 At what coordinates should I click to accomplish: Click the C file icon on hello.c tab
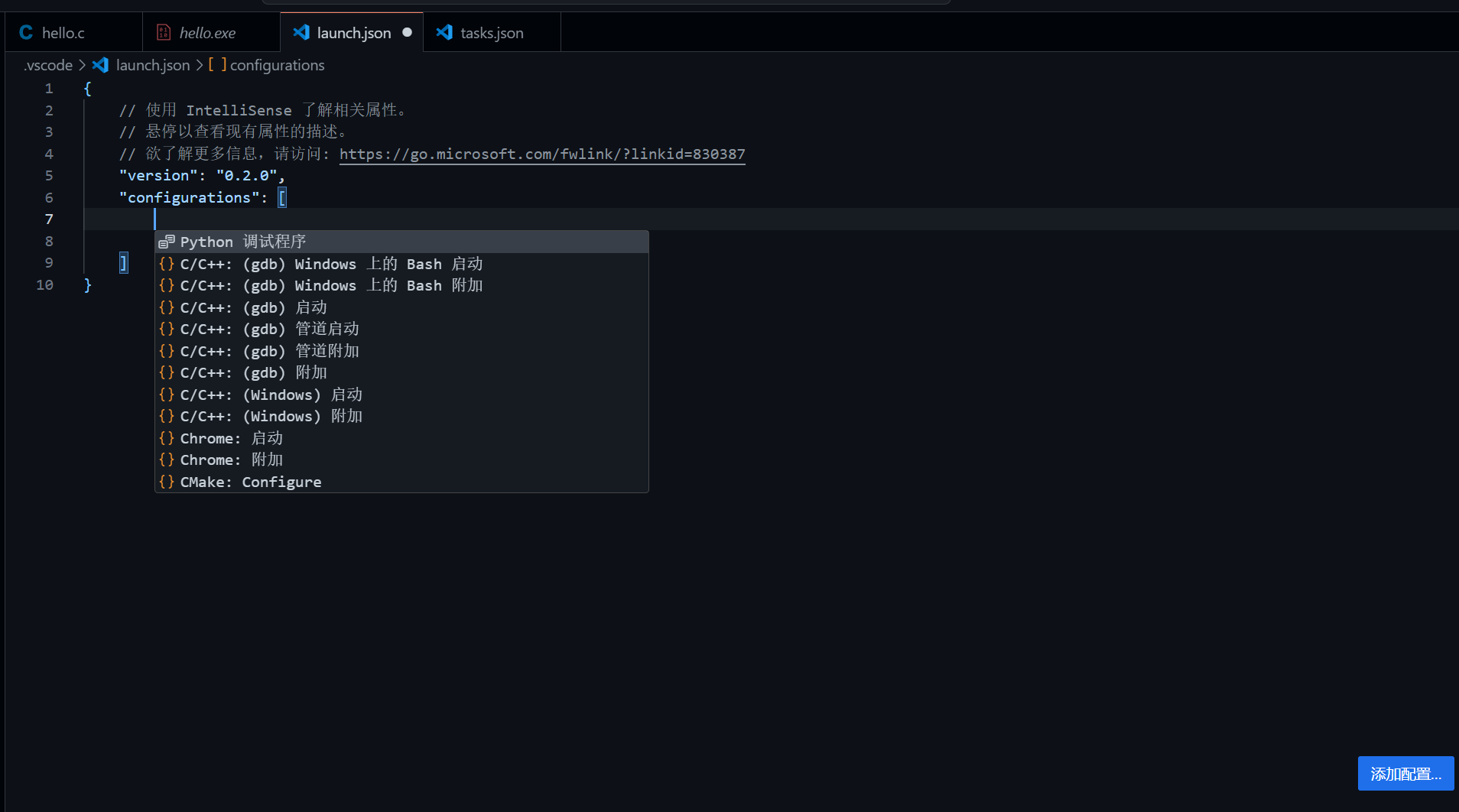pyautogui.click(x=26, y=32)
